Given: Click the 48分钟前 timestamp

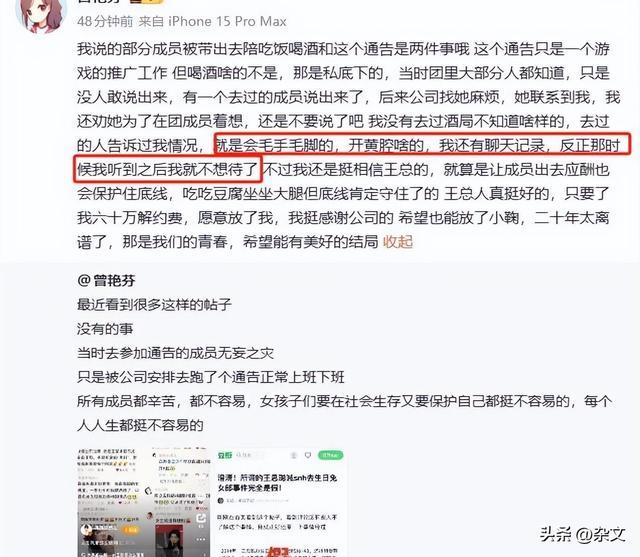Looking at the screenshot, I should pos(105,21).
